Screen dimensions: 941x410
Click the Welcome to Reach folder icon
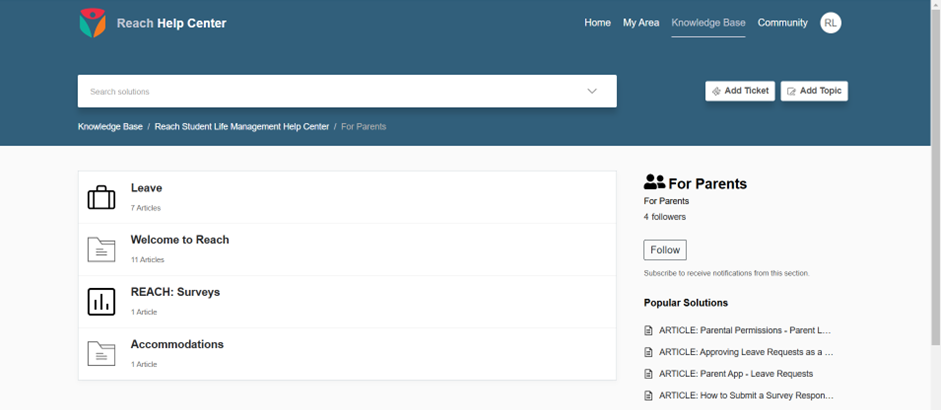(x=101, y=249)
